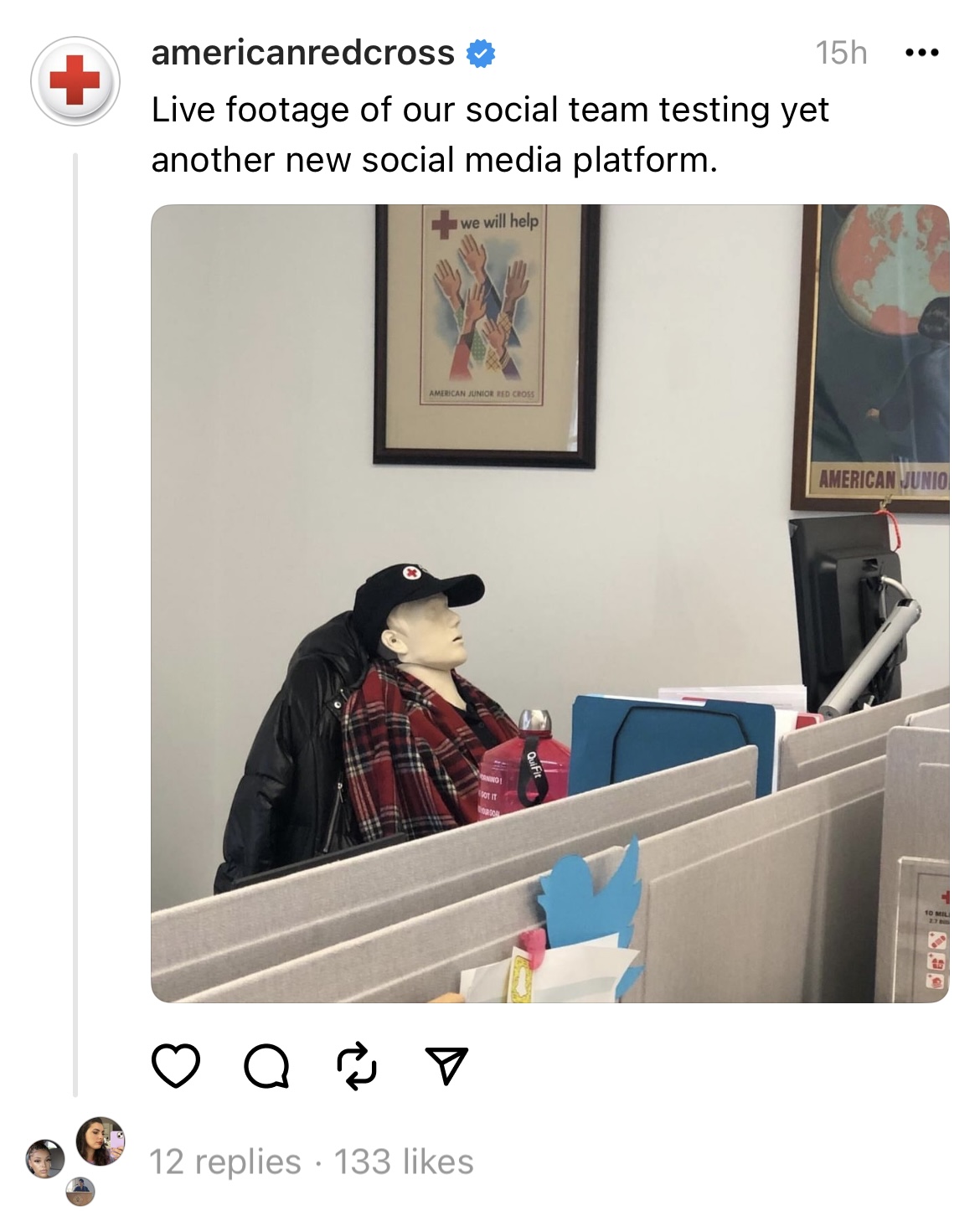Open replies using the comment bubble icon
This screenshot has width=980, height=1226.
(267, 1066)
